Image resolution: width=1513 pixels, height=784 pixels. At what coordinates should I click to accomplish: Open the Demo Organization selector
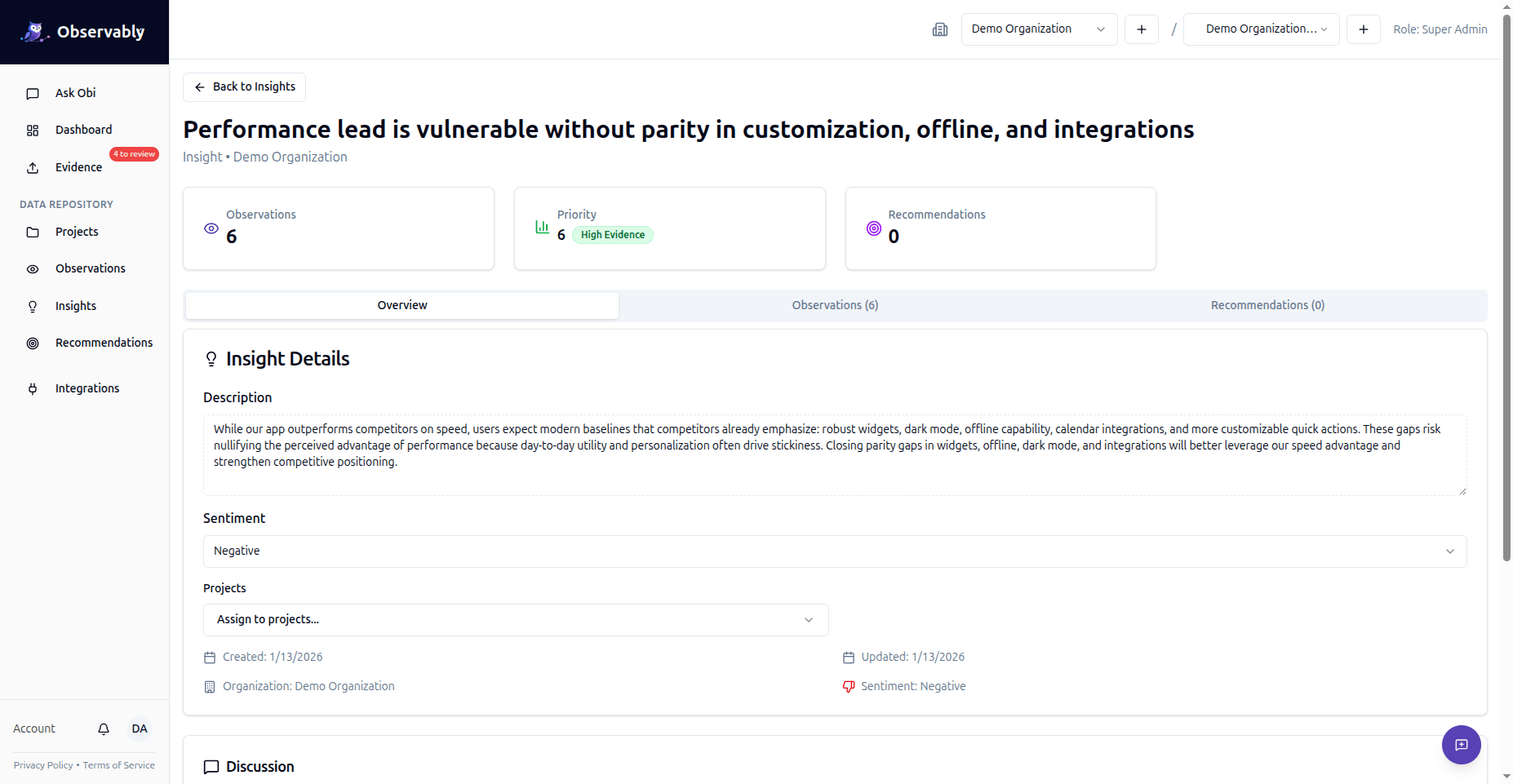[1038, 29]
